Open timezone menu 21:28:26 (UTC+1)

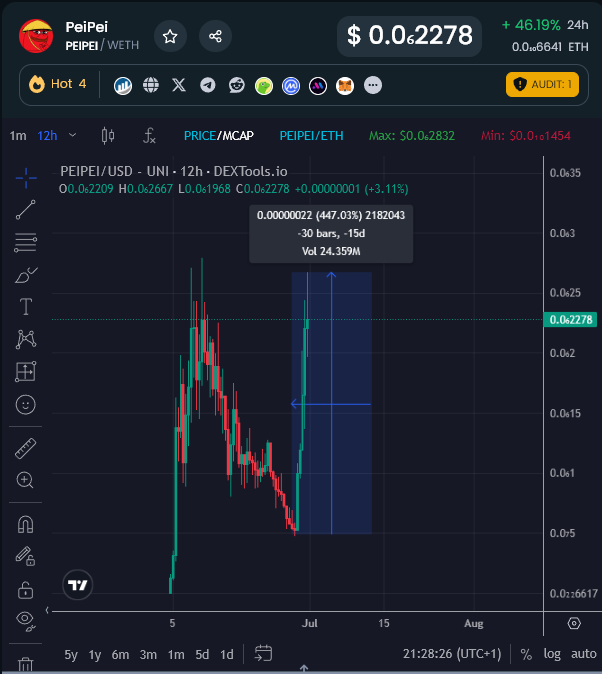(452, 654)
